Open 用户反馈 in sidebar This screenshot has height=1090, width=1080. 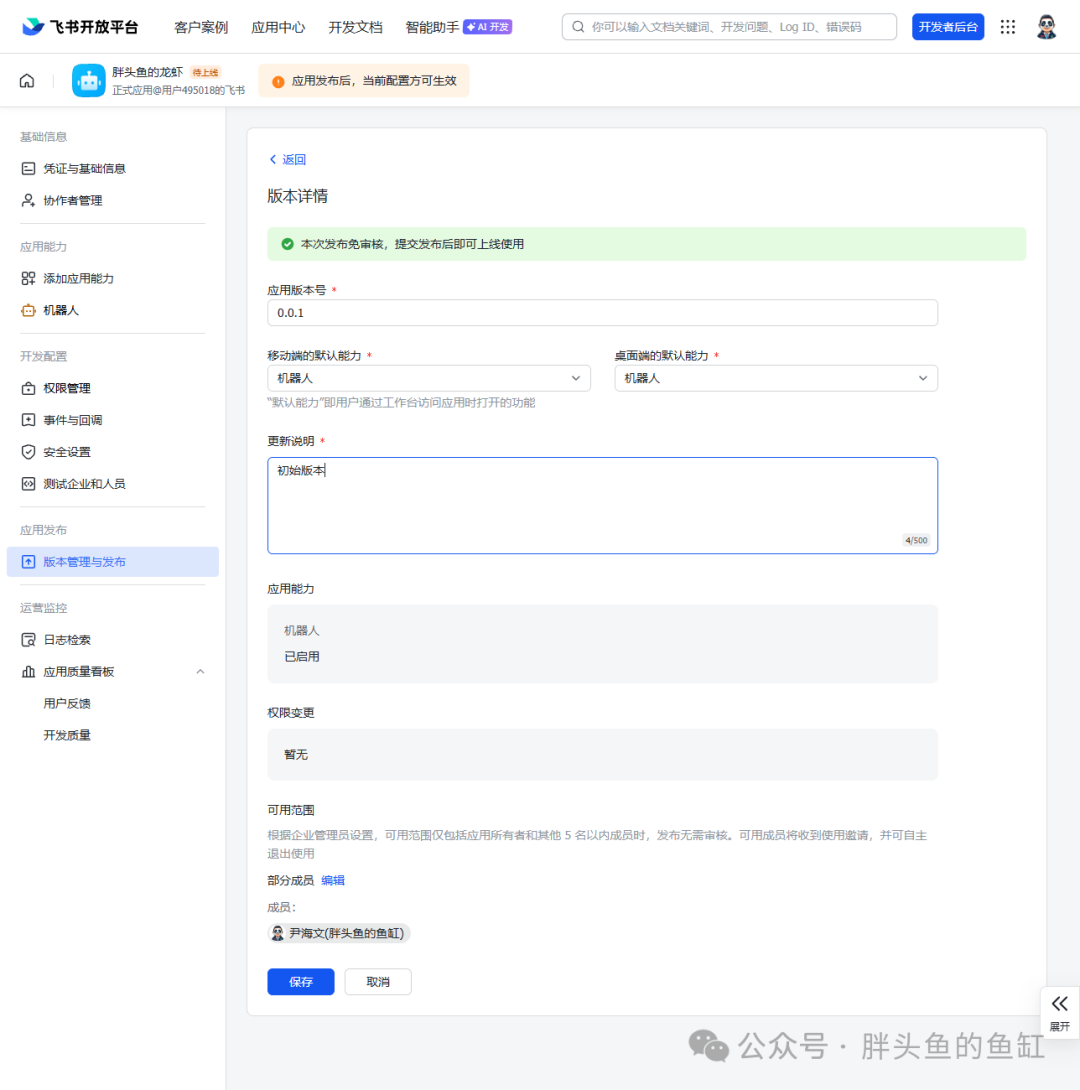(x=67, y=703)
